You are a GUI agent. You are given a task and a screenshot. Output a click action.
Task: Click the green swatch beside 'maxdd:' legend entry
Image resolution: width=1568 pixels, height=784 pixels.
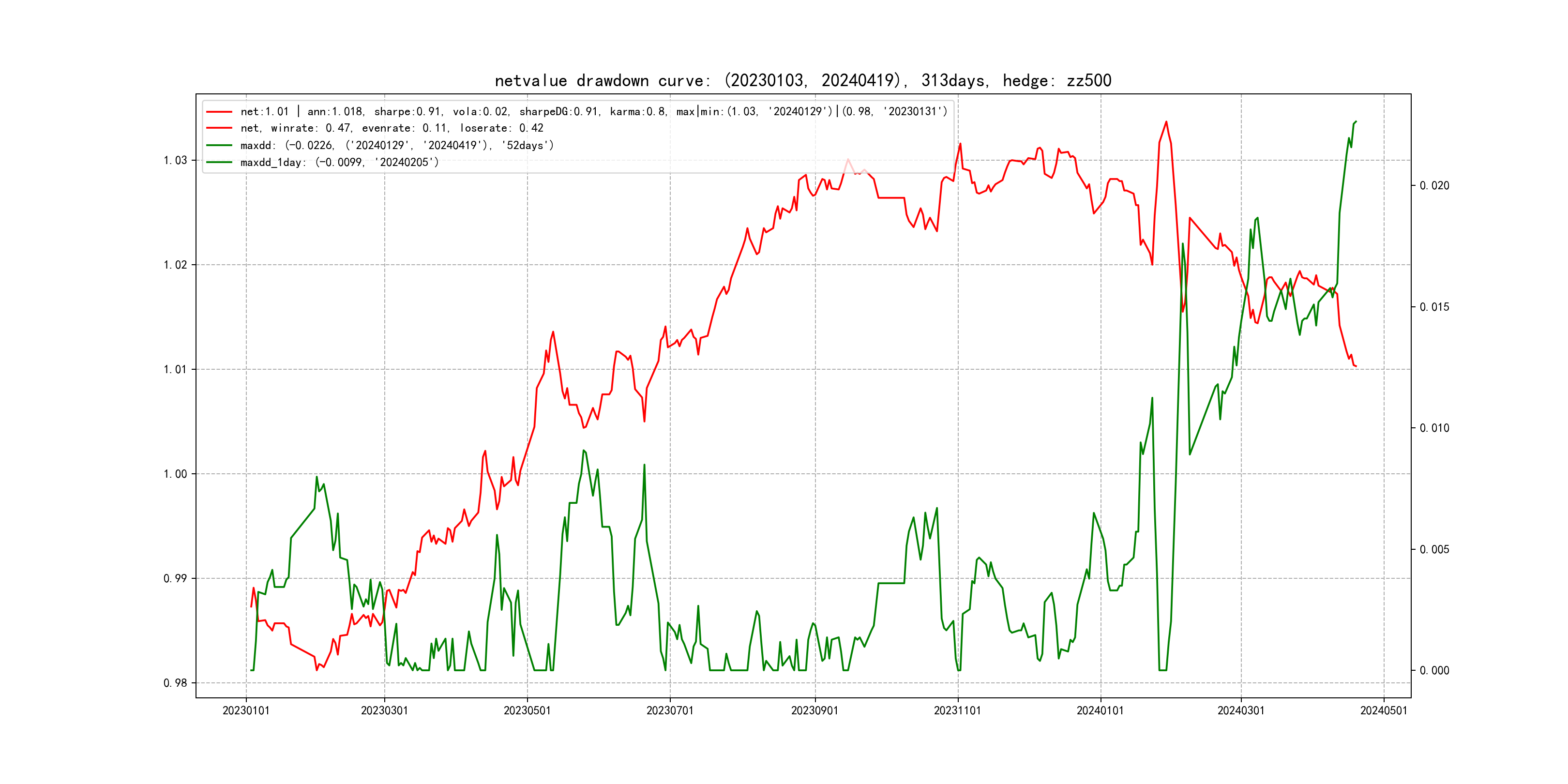click(219, 146)
